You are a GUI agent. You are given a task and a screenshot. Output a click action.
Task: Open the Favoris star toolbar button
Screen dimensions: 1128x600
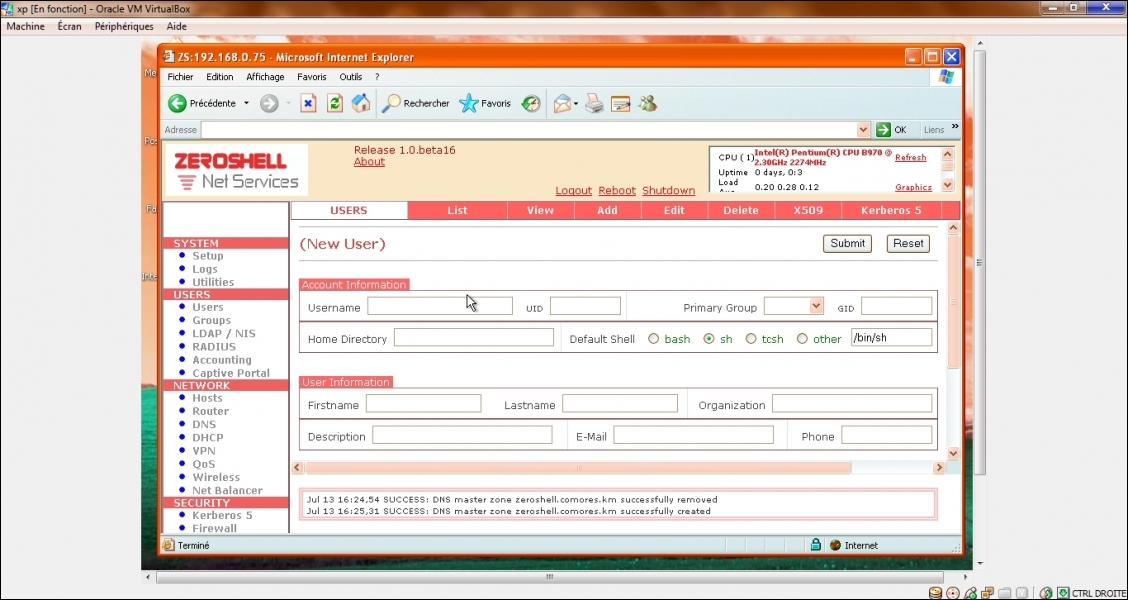pos(485,104)
